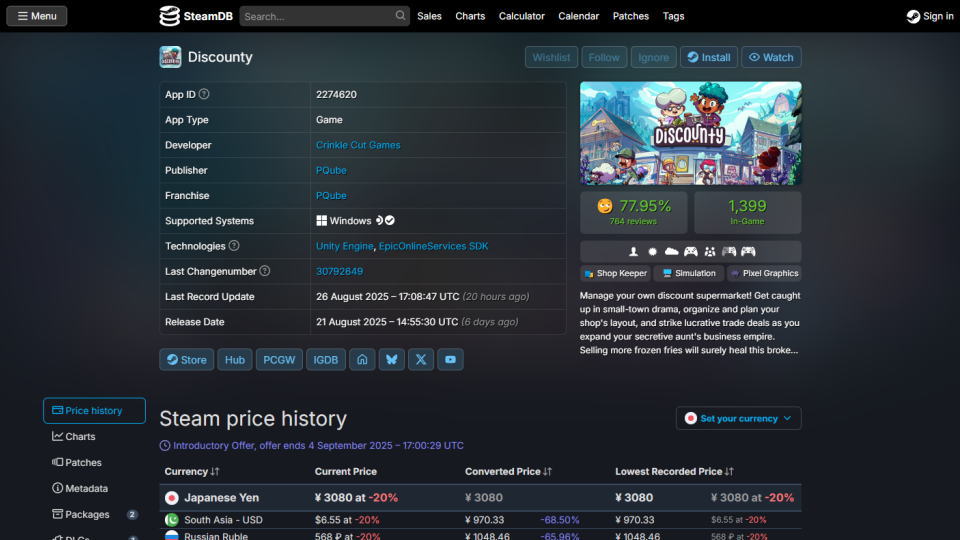Open the IGDB link button
This screenshot has width=960, height=540.
coord(326,359)
